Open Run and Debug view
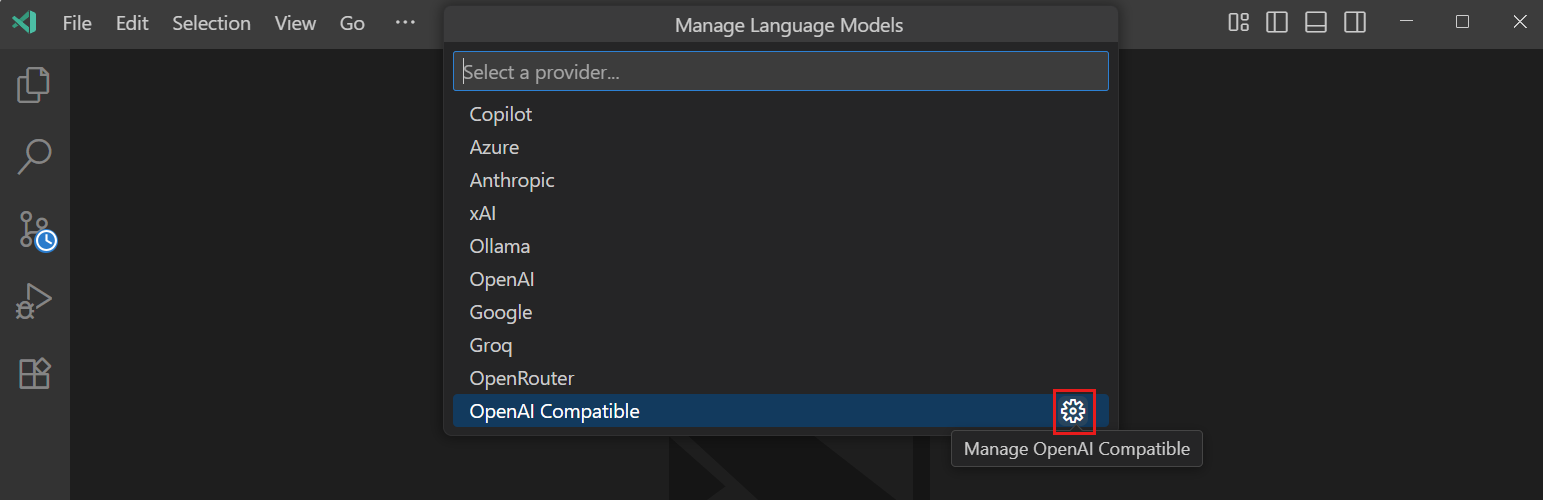Image resolution: width=1543 pixels, height=500 pixels. tap(34, 301)
